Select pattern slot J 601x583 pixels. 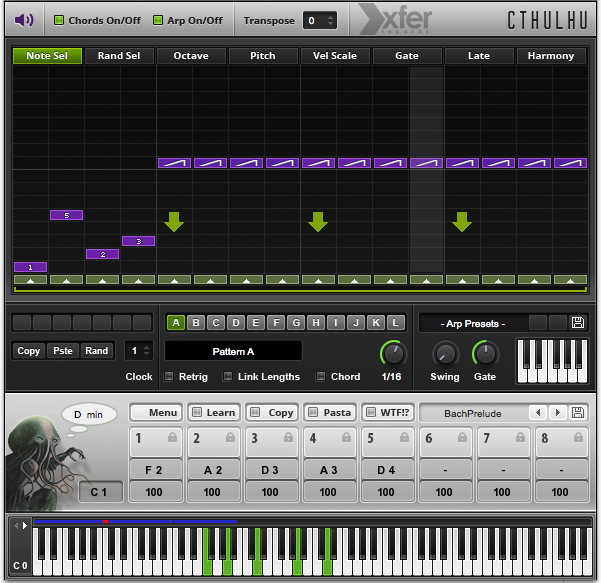pyautogui.click(x=356, y=323)
